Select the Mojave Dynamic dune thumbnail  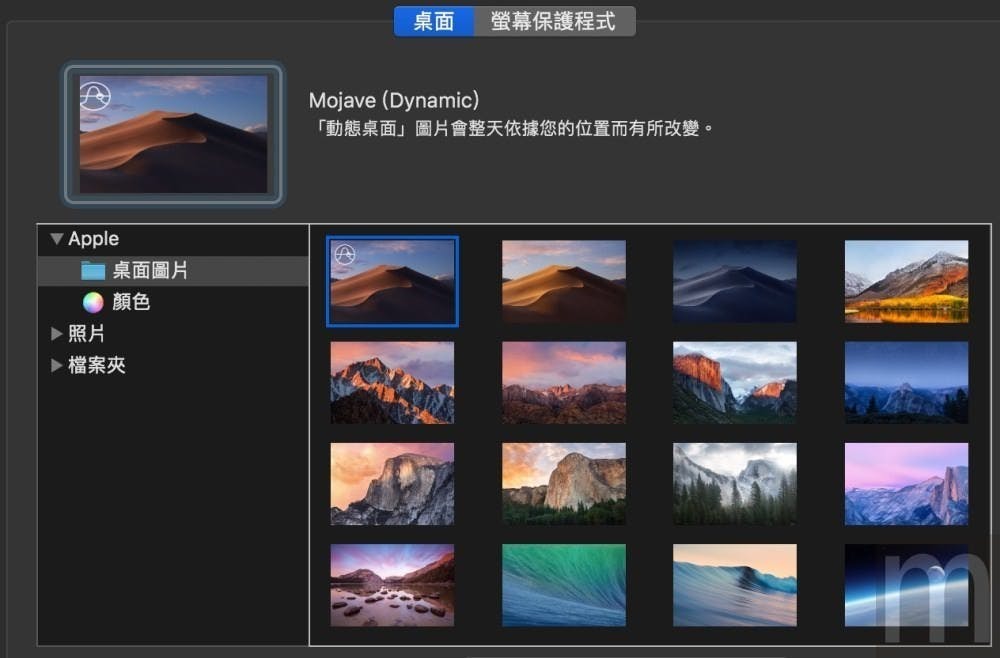[x=392, y=281]
